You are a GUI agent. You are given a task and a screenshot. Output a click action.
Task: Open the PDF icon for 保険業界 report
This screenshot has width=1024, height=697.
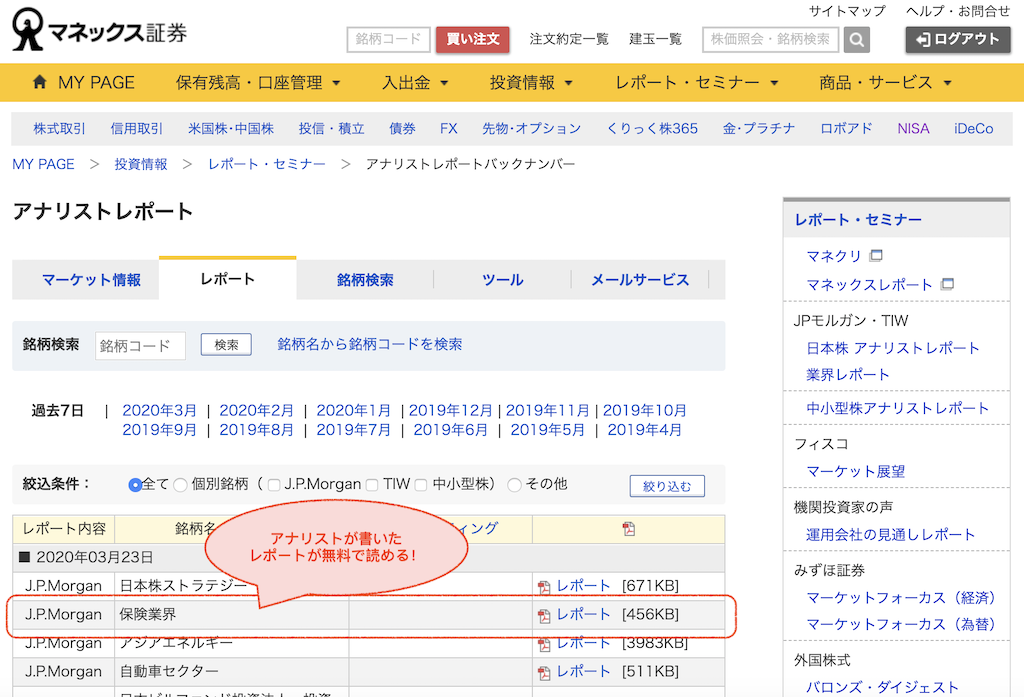543,615
